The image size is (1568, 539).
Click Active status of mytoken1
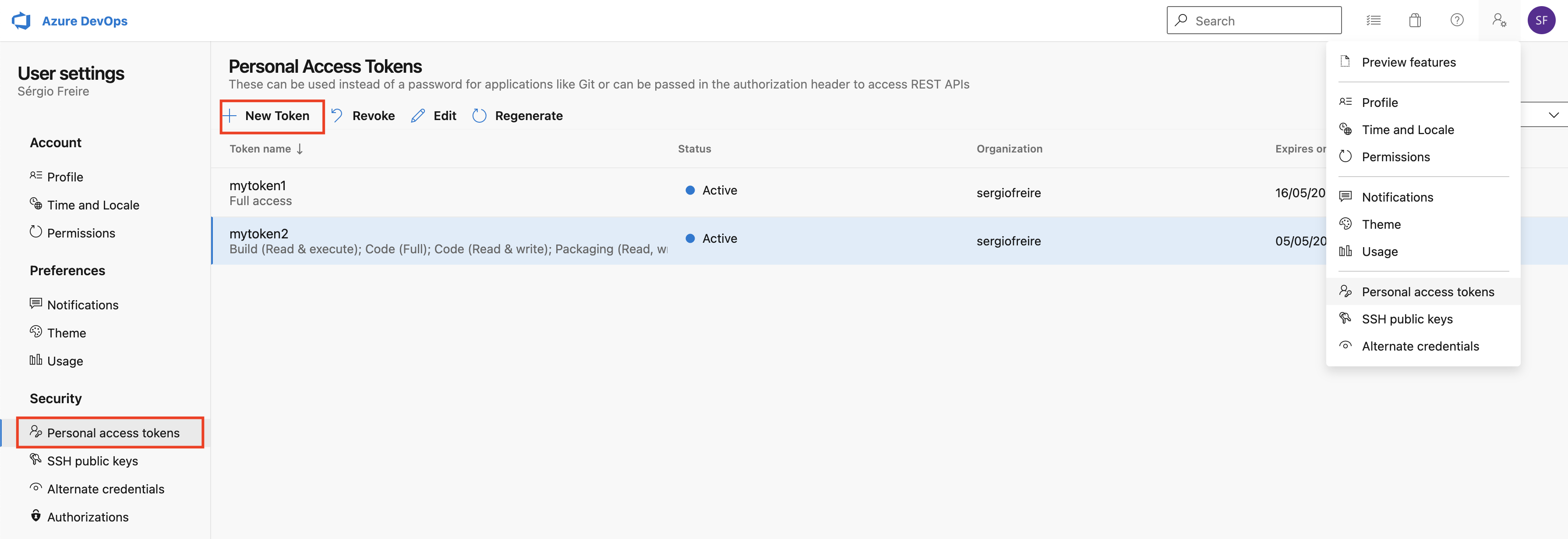(711, 191)
